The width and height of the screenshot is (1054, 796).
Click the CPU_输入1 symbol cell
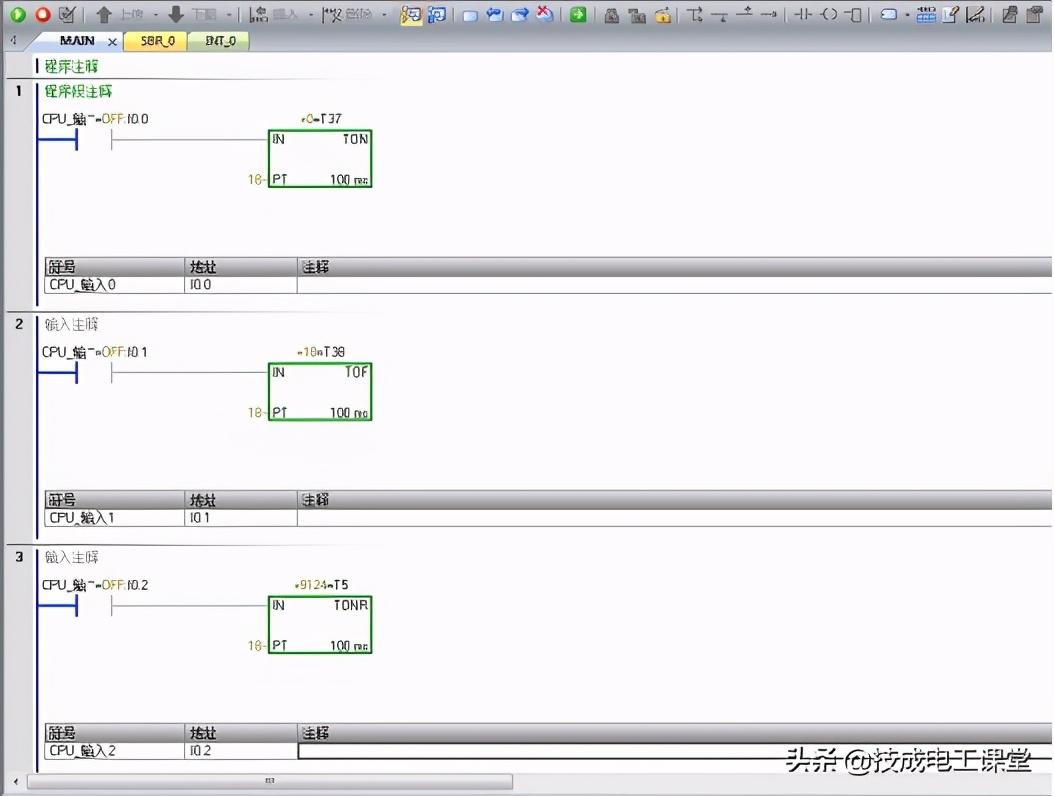(115, 518)
